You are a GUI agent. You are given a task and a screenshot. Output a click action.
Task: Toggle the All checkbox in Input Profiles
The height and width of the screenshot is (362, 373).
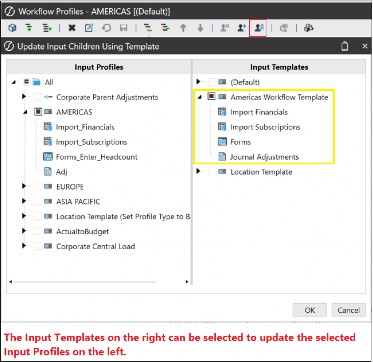[27, 82]
